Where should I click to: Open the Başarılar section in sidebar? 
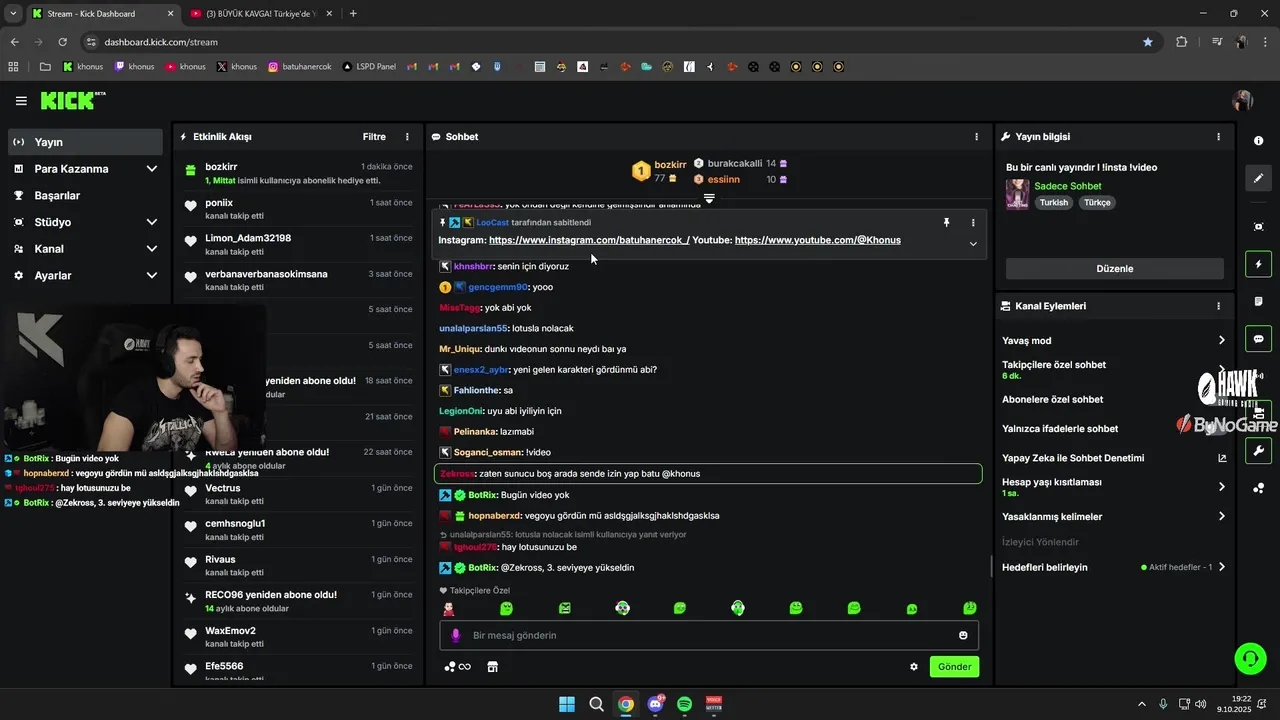point(85,195)
